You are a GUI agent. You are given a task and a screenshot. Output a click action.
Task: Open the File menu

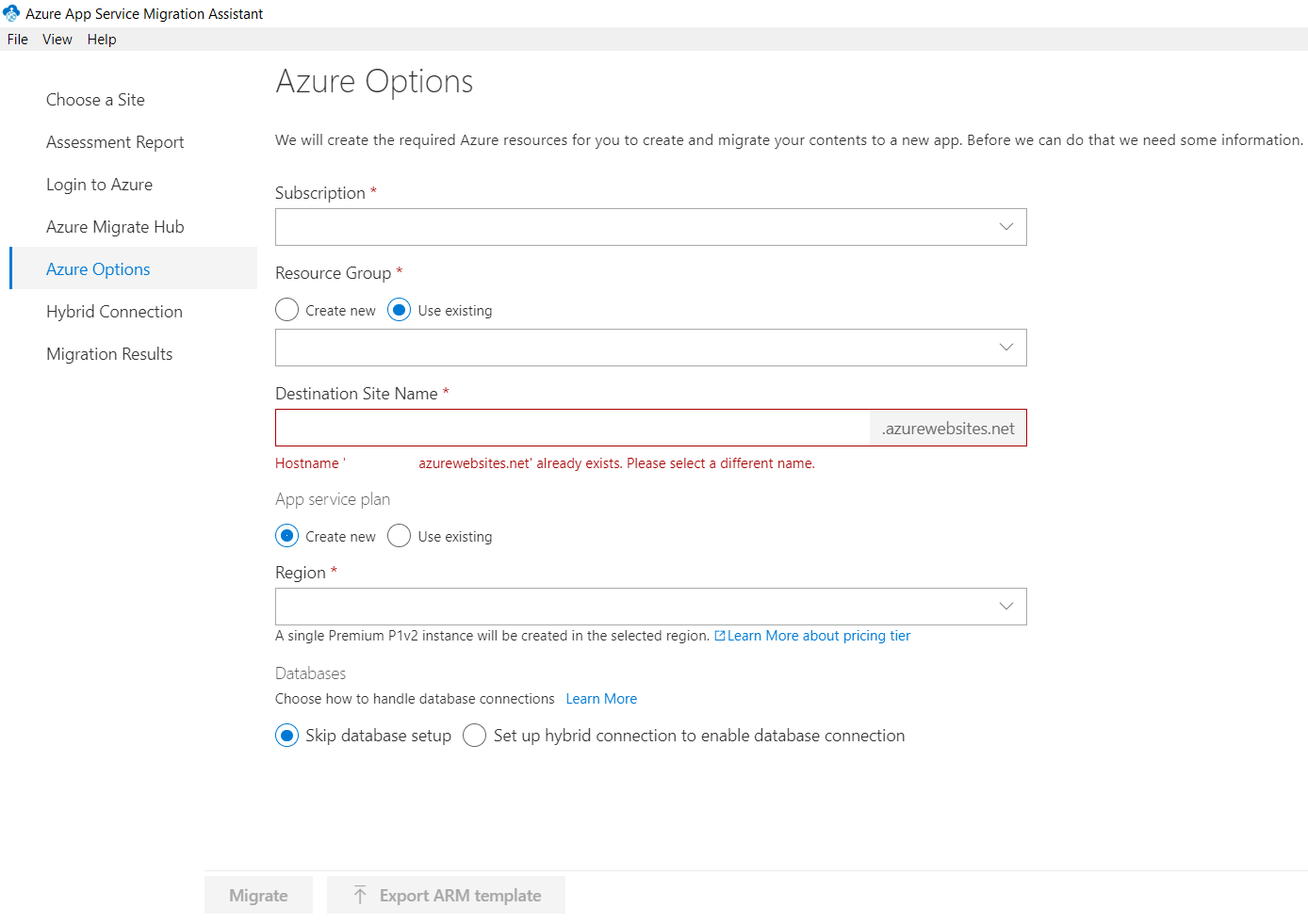[18, 40]
